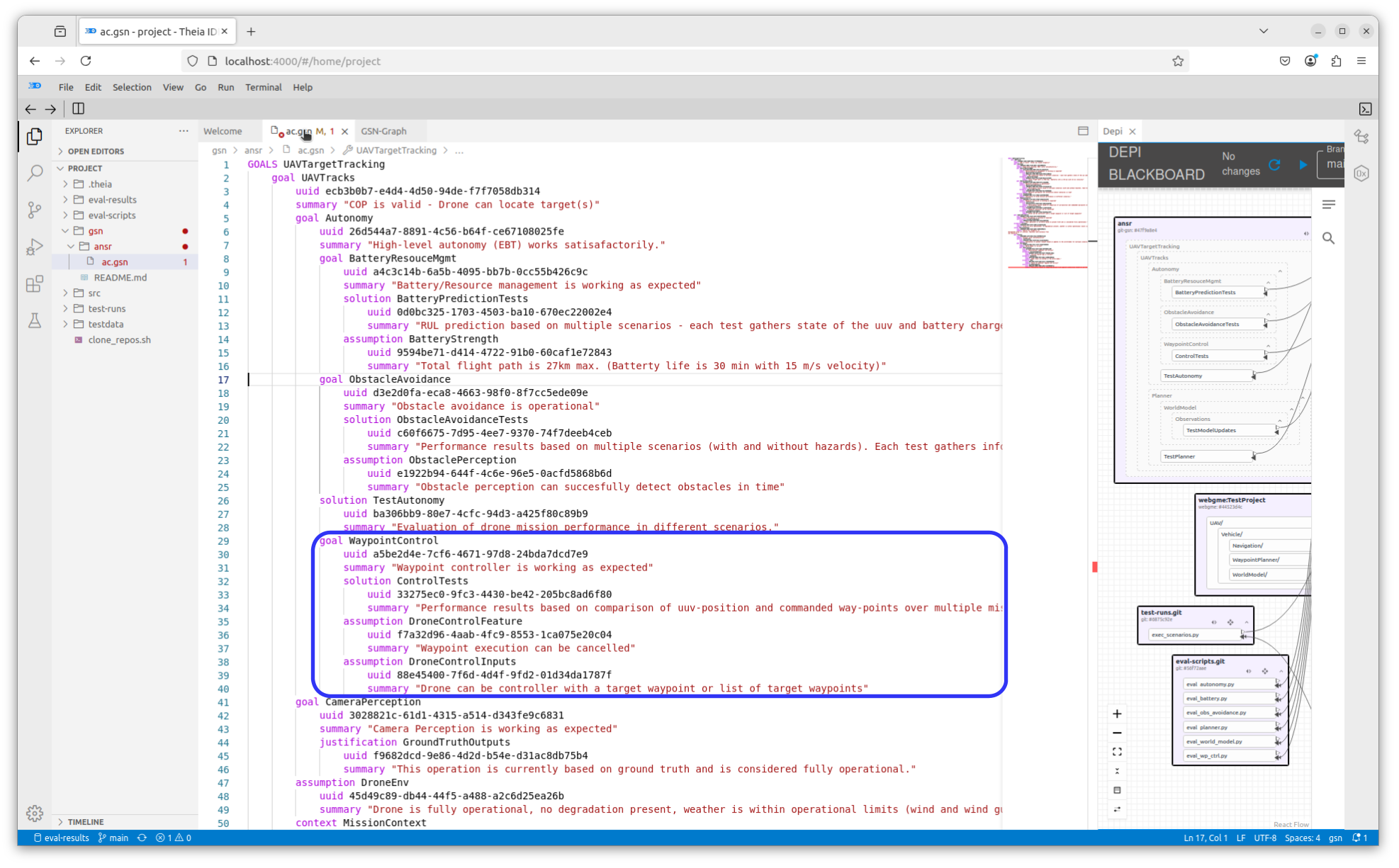Open the hexagon 0x icon in right sidebar
Viewport: 1399px width, 868px height.
coord(1361,174)
